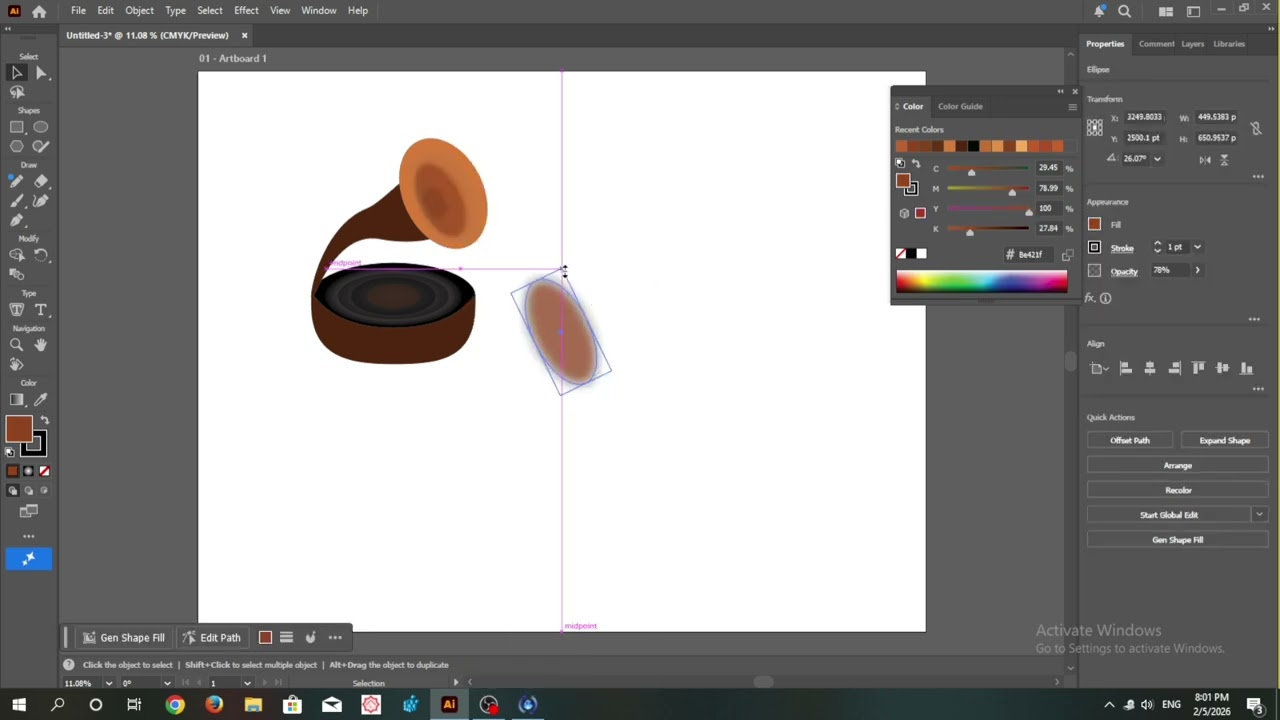
Task: Choose a reference point in the Transform grid
Action: [1095, 127]
